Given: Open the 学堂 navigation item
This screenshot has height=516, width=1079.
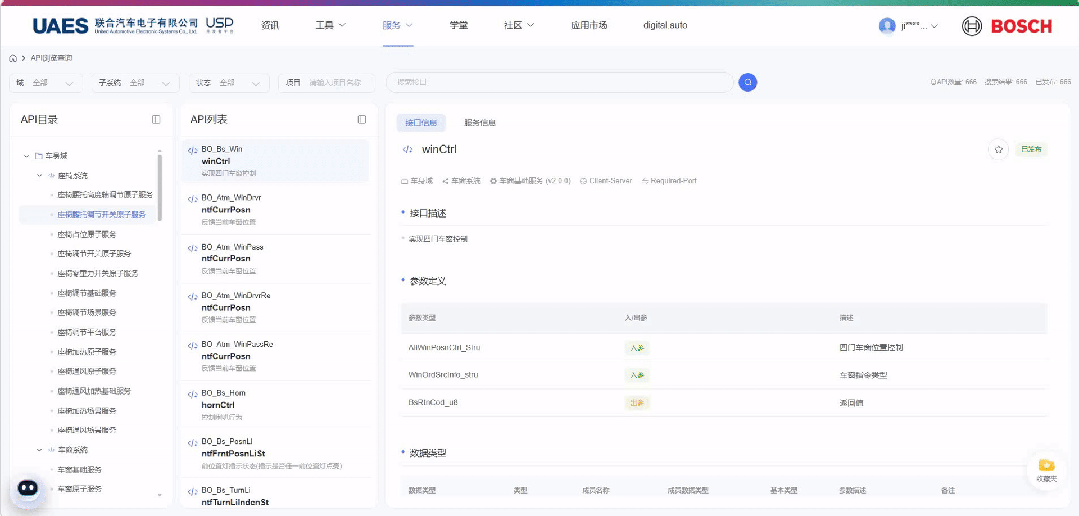Looking at the screenshot, I should tap(459, 25).
